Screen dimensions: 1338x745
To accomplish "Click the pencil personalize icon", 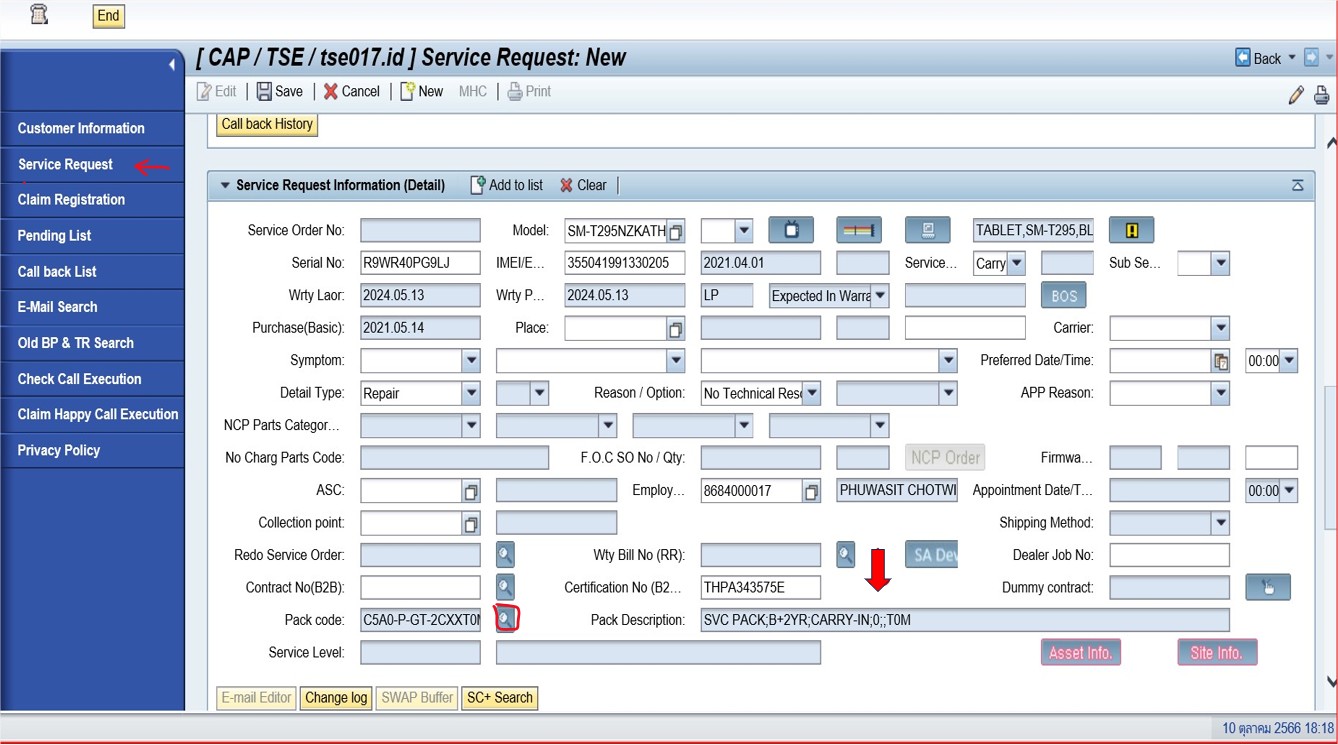I will (x=1296, y=95).
